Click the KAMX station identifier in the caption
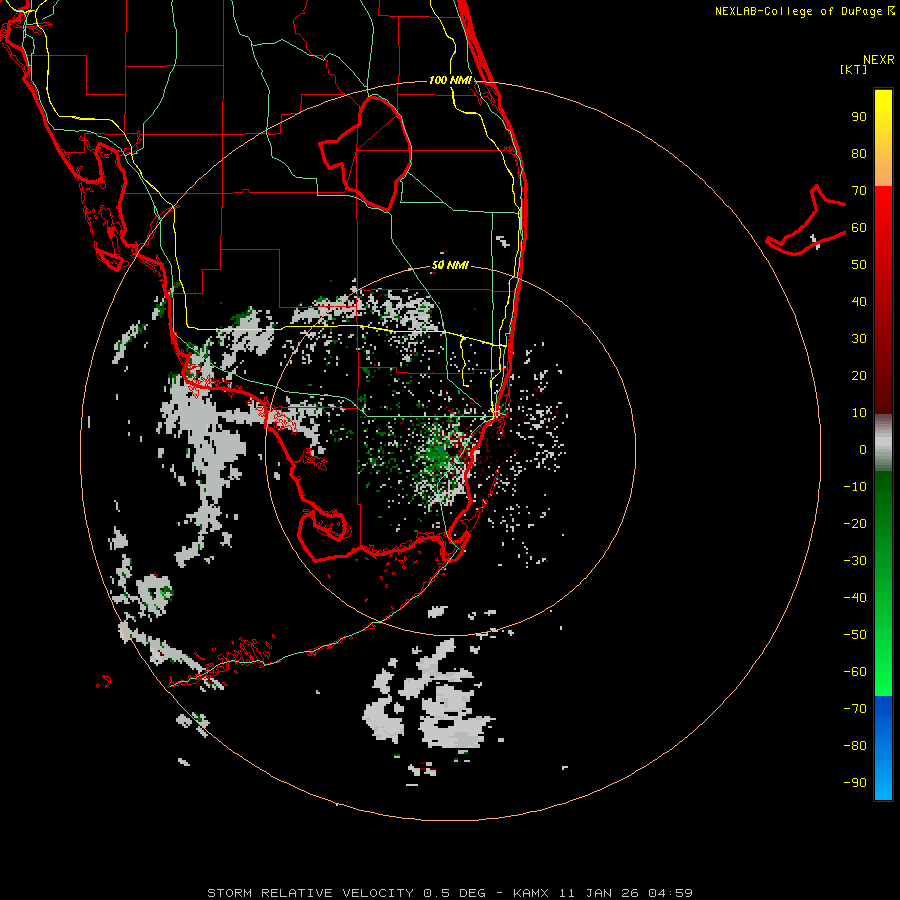The width and height of the screenshot is (900, 900). click(x=531, y=893)
